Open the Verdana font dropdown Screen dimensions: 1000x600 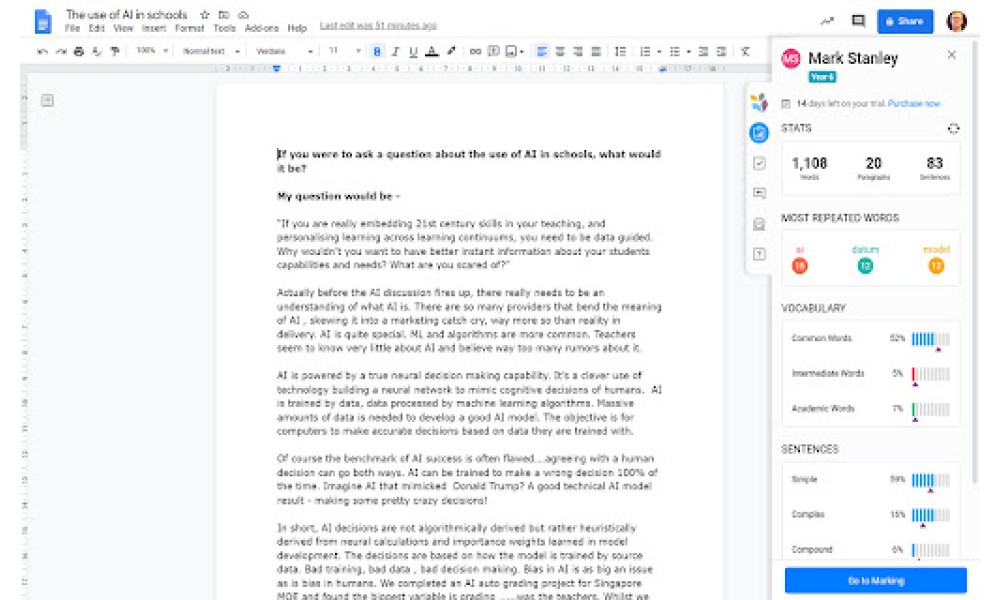click(x=284, y=51)
